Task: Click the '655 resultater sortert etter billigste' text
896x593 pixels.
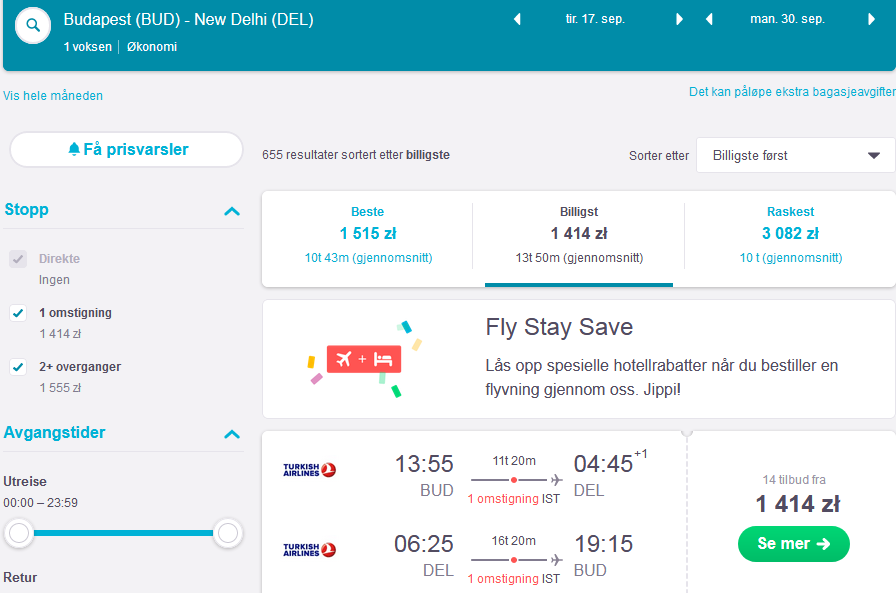Action: [356, 155]
